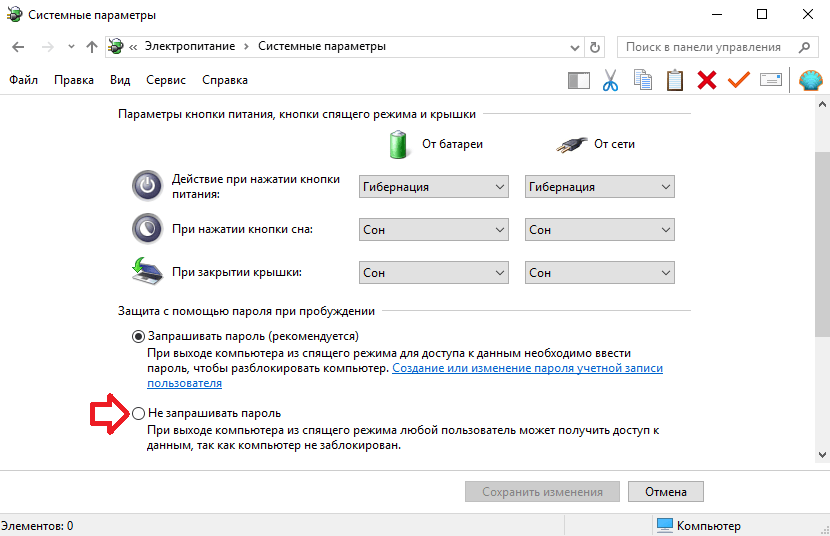Click the Отмена button

[666, 492]
